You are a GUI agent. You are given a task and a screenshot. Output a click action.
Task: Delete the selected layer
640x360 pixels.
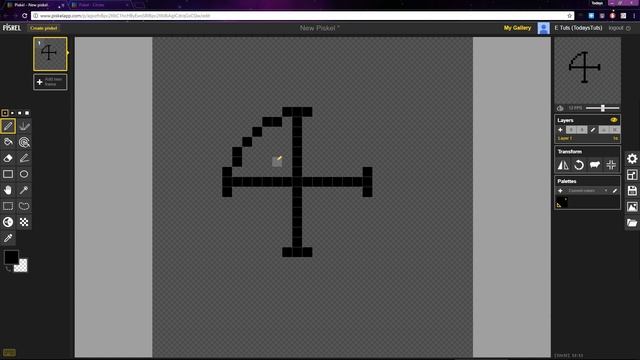614,130
